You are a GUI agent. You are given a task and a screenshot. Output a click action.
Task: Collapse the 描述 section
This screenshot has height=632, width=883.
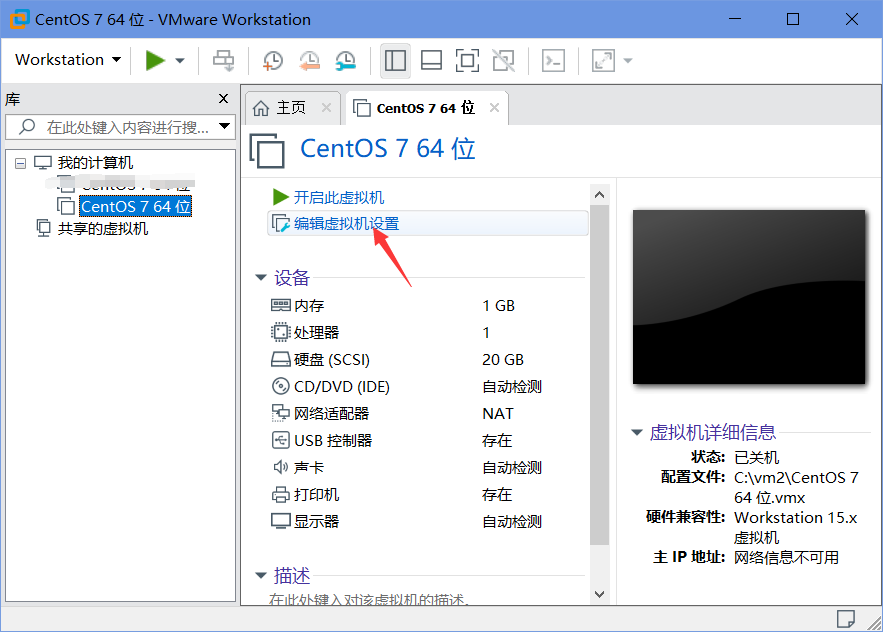(x=261, y=575)
